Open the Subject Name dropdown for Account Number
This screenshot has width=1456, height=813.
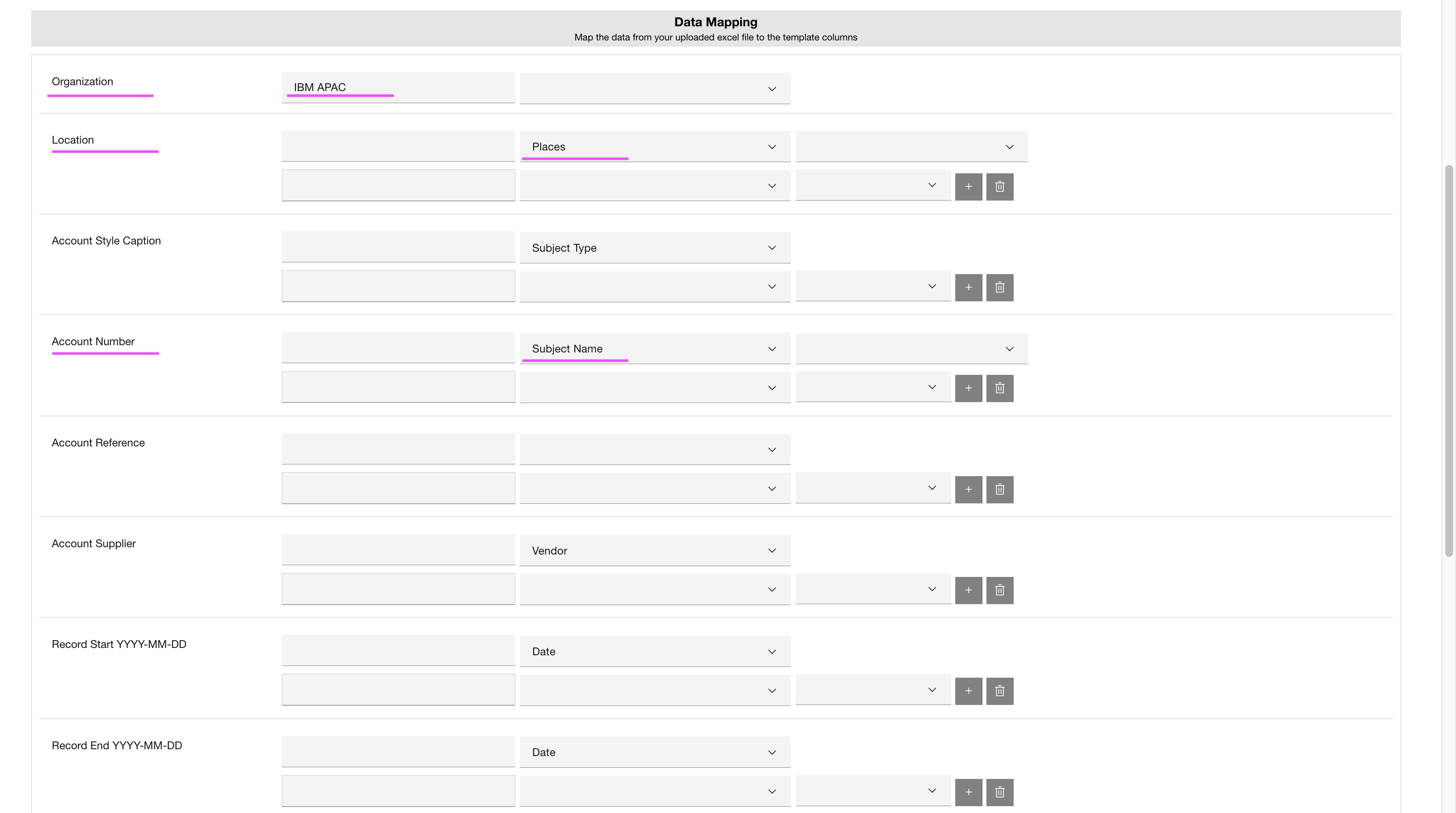click(x=655, y=348)
